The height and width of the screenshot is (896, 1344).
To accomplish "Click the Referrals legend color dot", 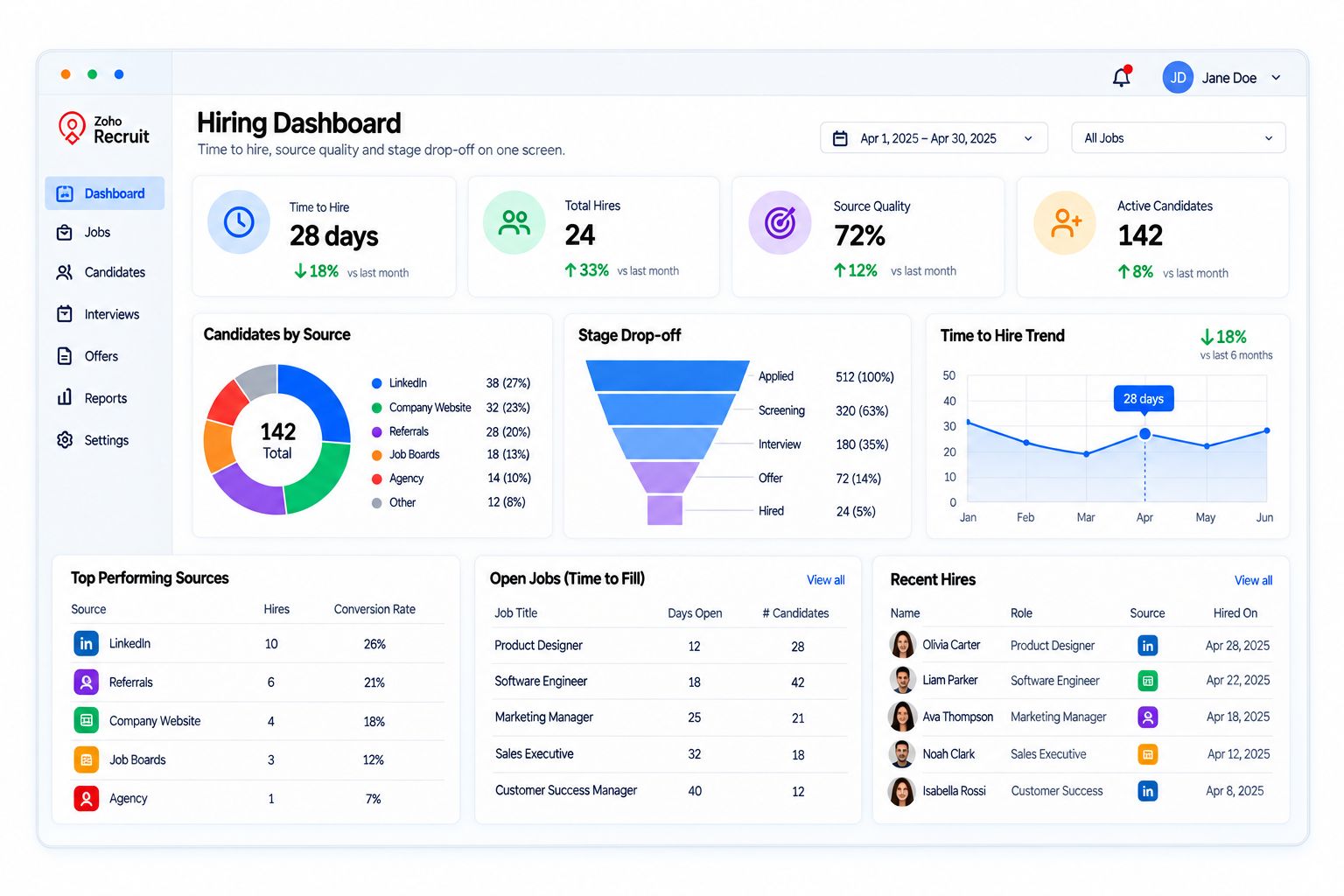I will 377,432.
